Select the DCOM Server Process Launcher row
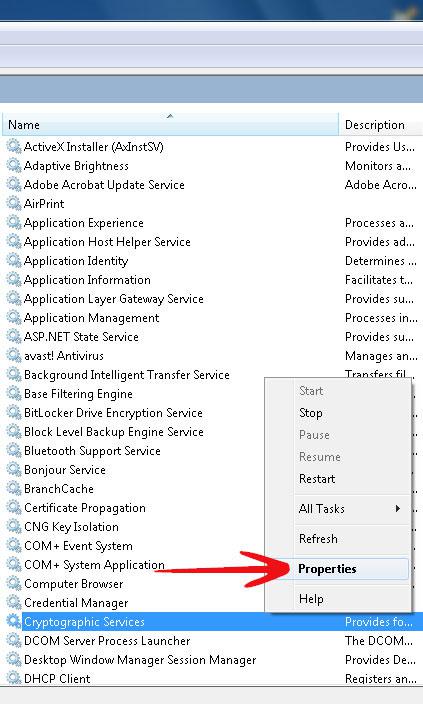Screen dimensions: 423x704 click(x=212, y=641)
